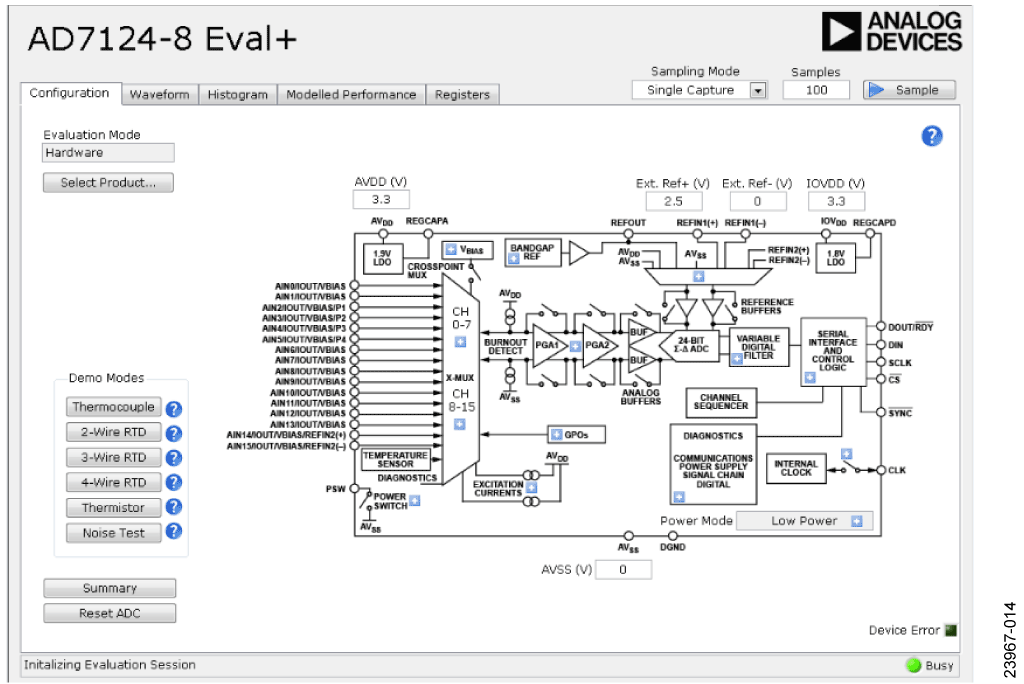Toggle the Bandgap Ref settings icon
1024x684 pixels.
514,259
